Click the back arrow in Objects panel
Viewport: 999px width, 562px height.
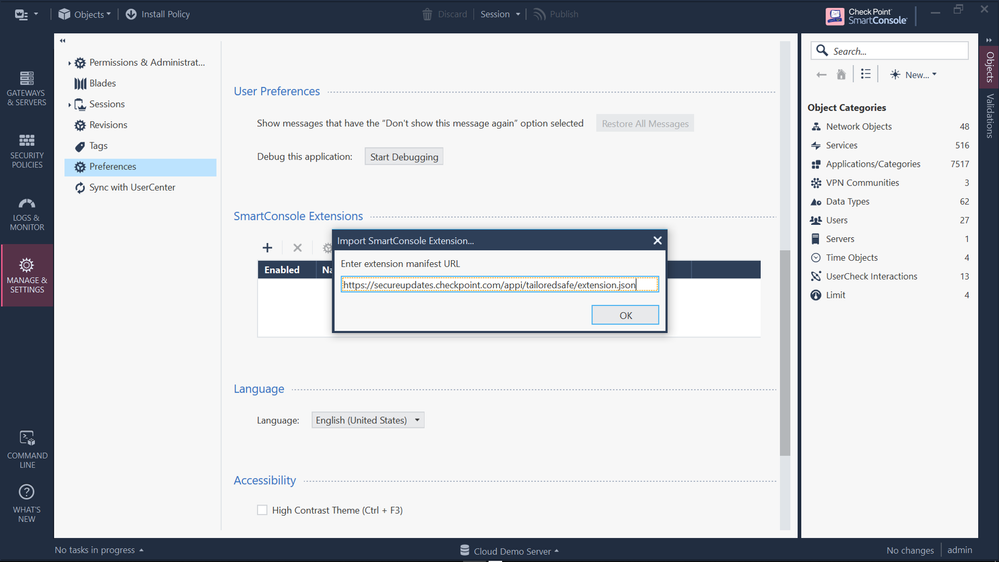pyautogui.click(x=821, y=75)
